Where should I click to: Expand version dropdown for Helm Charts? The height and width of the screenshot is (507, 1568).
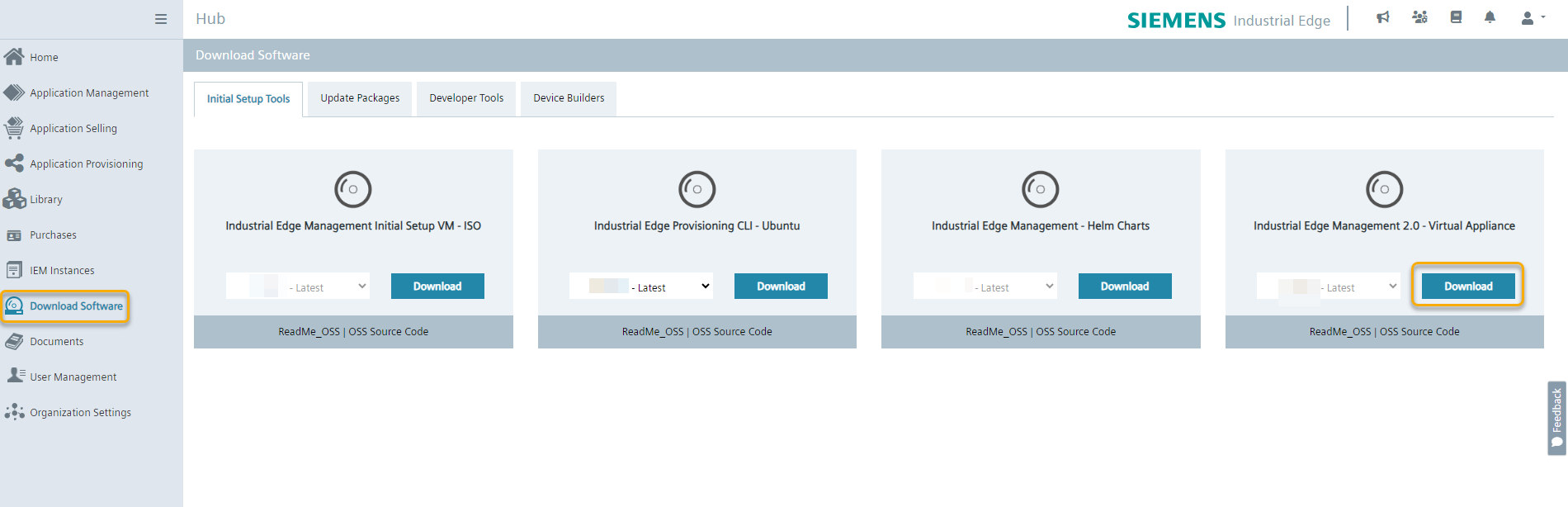pos(985,287)
